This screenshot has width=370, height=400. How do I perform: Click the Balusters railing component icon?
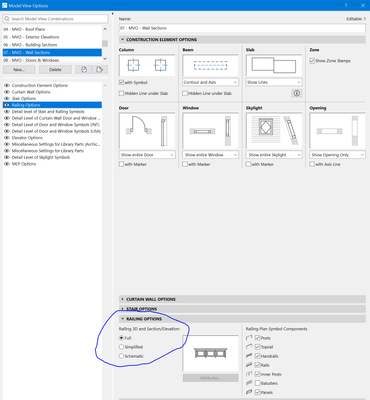click(x=249, y=383)
